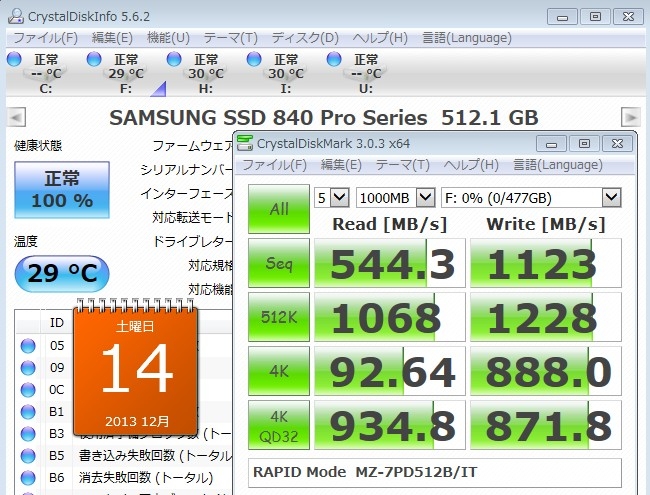Select the 消去失敗回数 (トータル) attribute row
The height and width of the screenshot is (495, 650).
[x=124, y=477]
